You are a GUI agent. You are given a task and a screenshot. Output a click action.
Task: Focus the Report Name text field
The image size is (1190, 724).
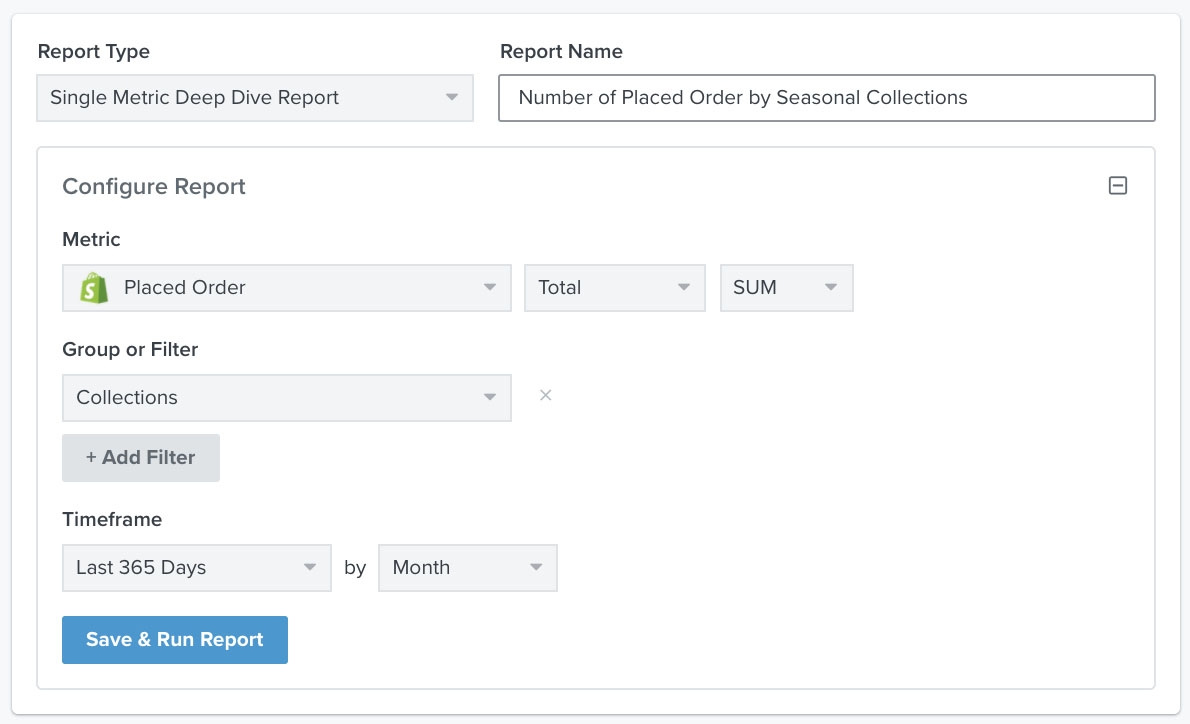coord(826,98)
